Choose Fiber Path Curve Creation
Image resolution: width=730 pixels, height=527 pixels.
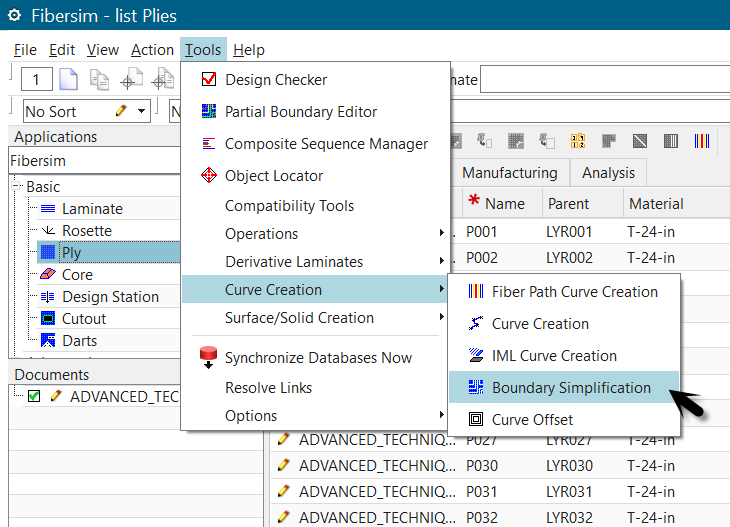click(574, 292)
